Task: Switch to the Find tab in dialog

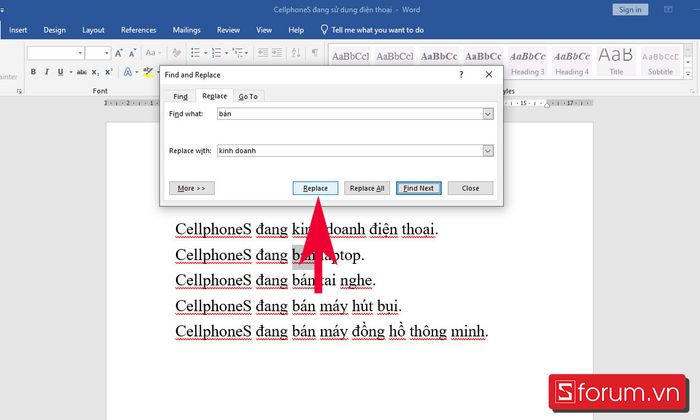Action: click(180, 96)
